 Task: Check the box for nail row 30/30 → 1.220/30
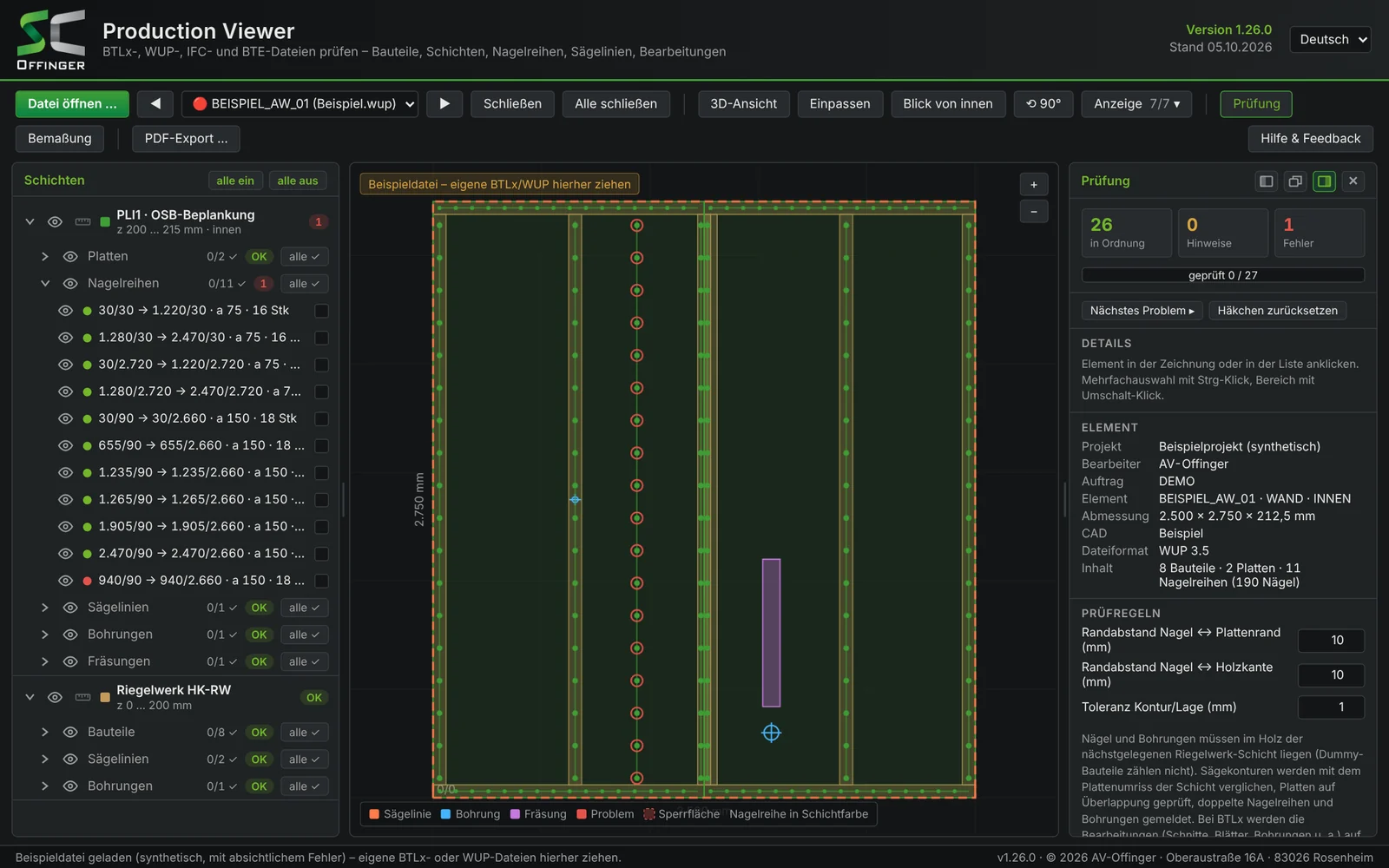click(x=321, y=311)
